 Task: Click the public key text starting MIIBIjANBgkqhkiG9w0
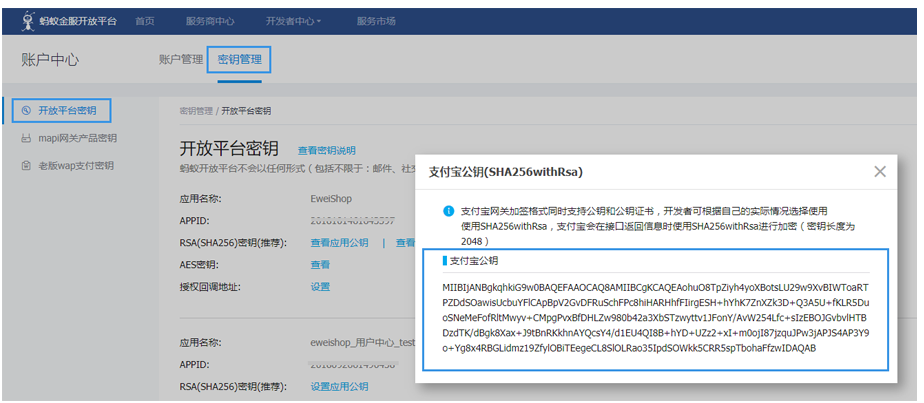[x=656, y=318]
